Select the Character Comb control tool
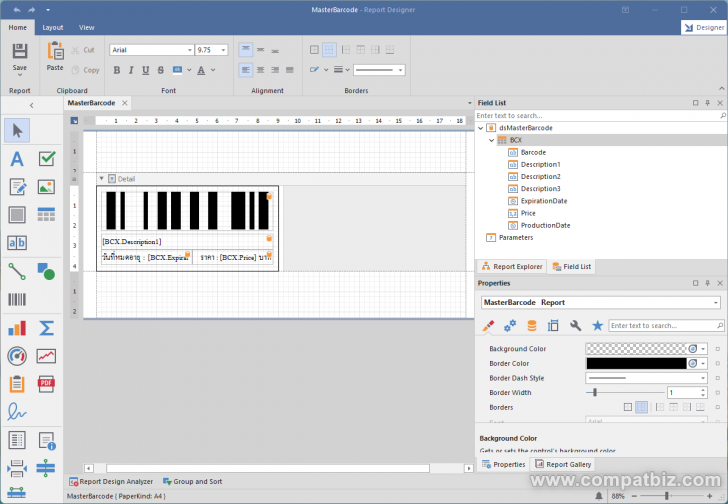728x504 pixels. (17, 243)
